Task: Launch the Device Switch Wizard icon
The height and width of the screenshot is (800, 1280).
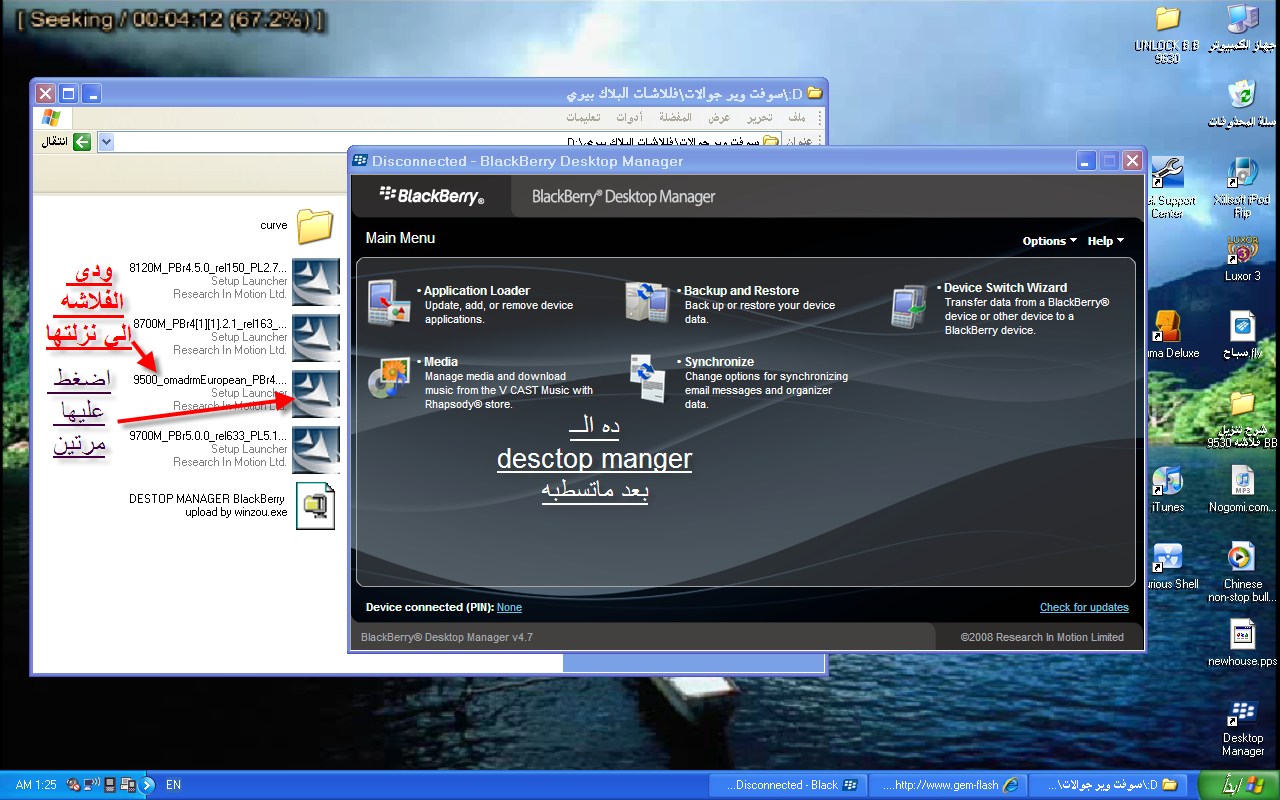Action: tap(911, 307)
